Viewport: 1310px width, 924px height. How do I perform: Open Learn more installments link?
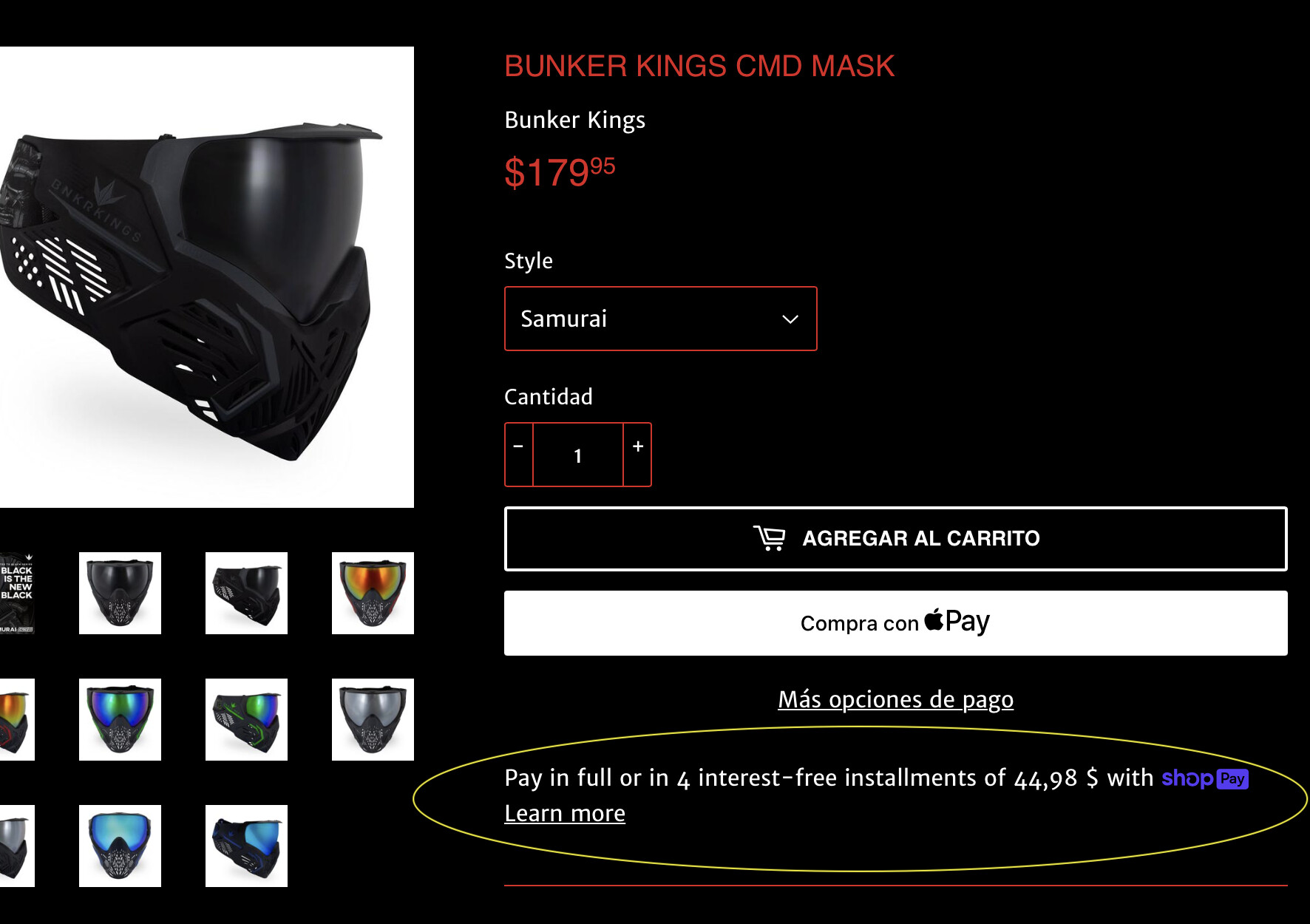tap(565, 813)
